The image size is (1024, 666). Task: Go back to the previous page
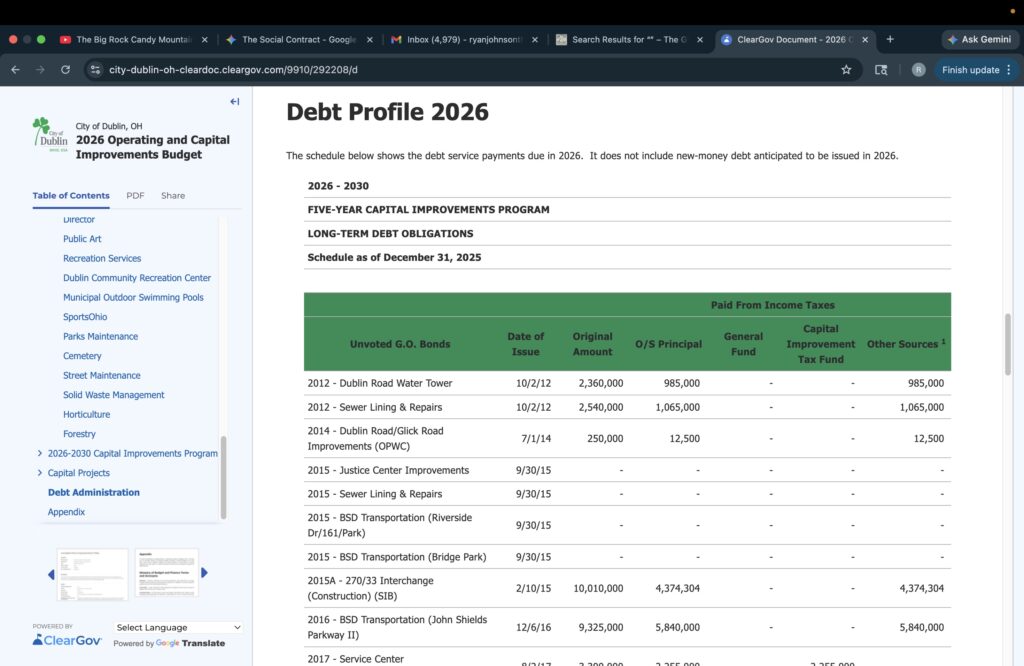tap(15, 70)
